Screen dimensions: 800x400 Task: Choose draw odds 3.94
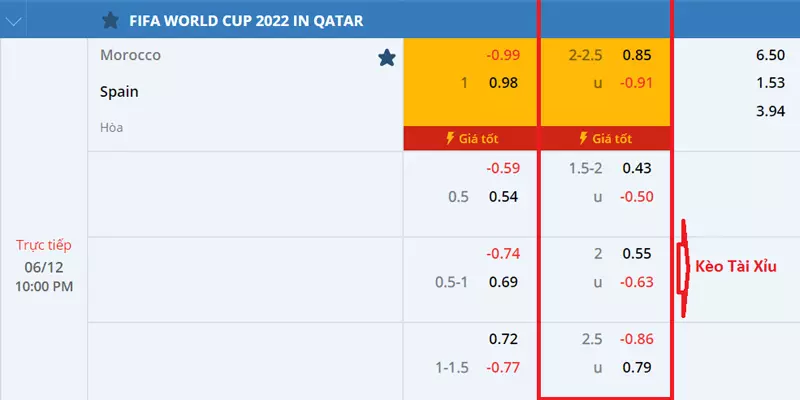pyautogui.click(x=770, y=111)
